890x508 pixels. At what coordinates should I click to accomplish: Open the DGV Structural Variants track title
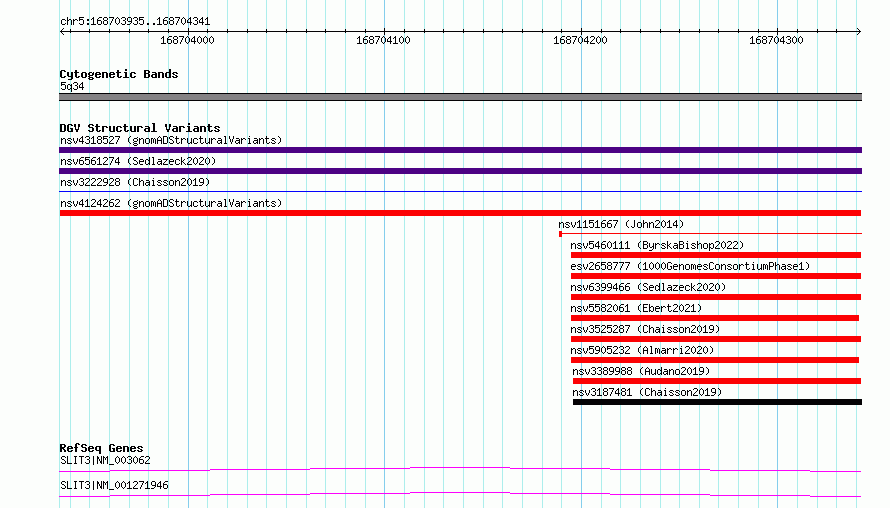(140, 128)
